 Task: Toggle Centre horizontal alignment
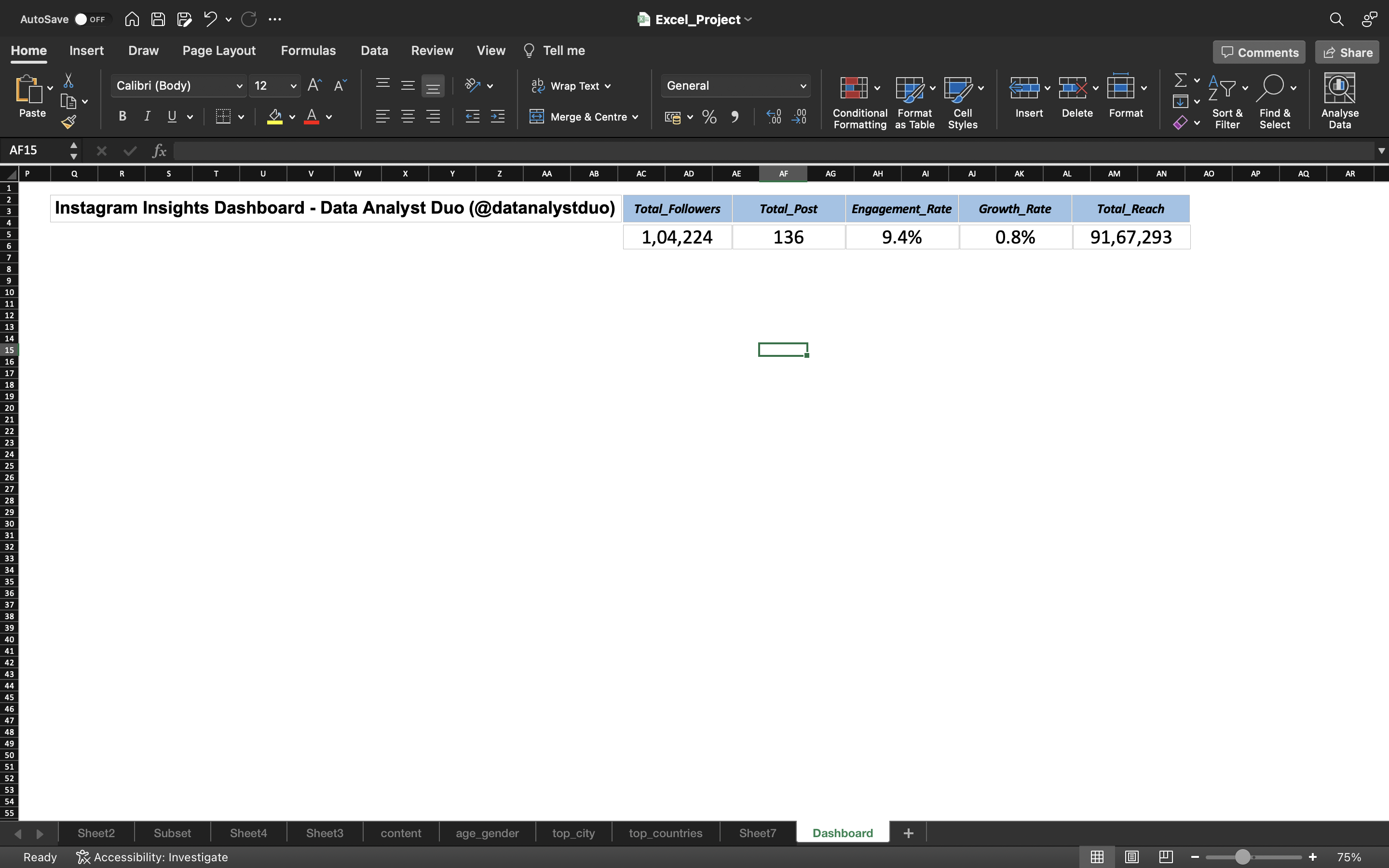(408, 117)
